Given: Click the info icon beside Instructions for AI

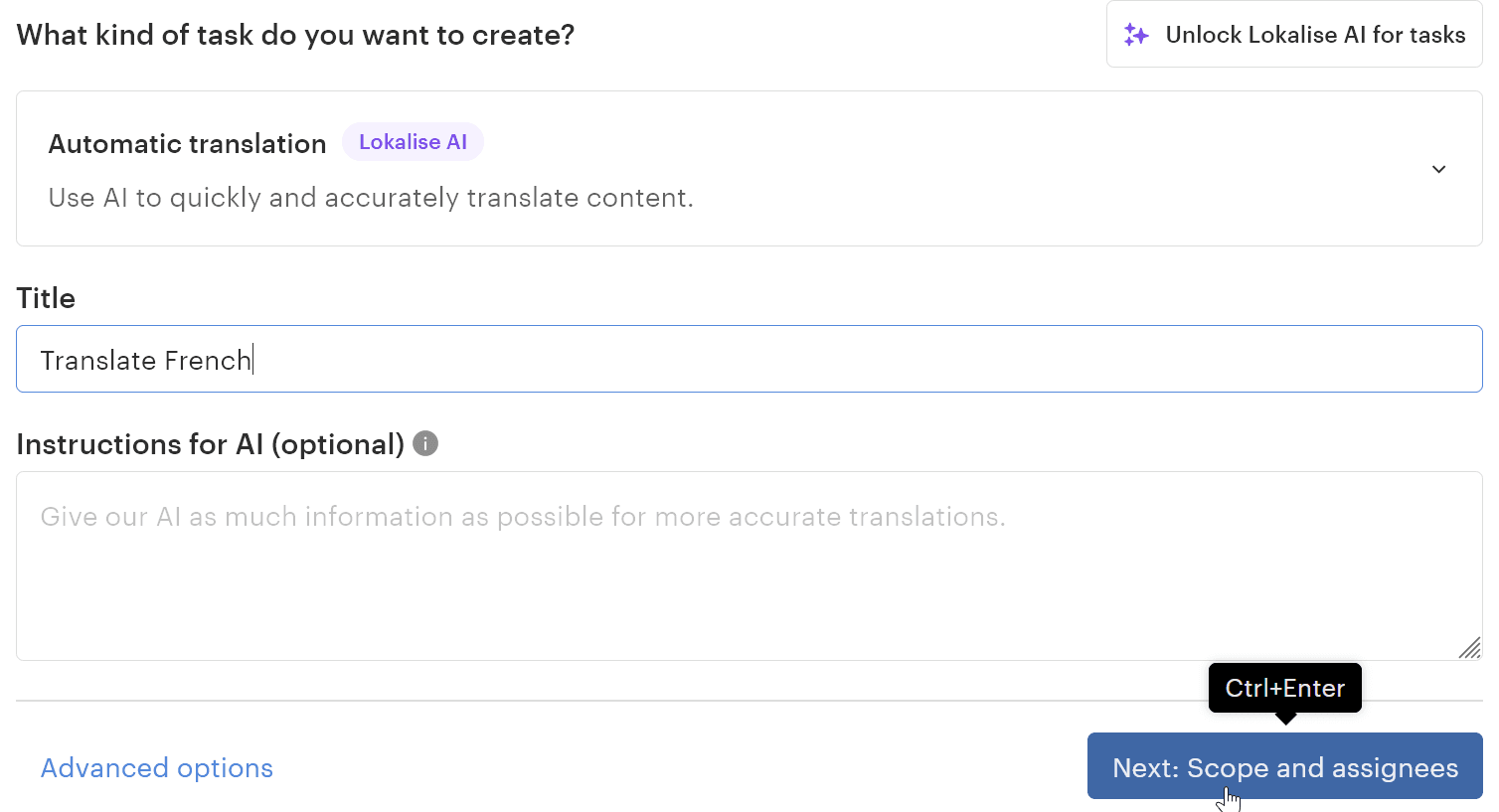Looking at the screenshot, I should 425,443.
